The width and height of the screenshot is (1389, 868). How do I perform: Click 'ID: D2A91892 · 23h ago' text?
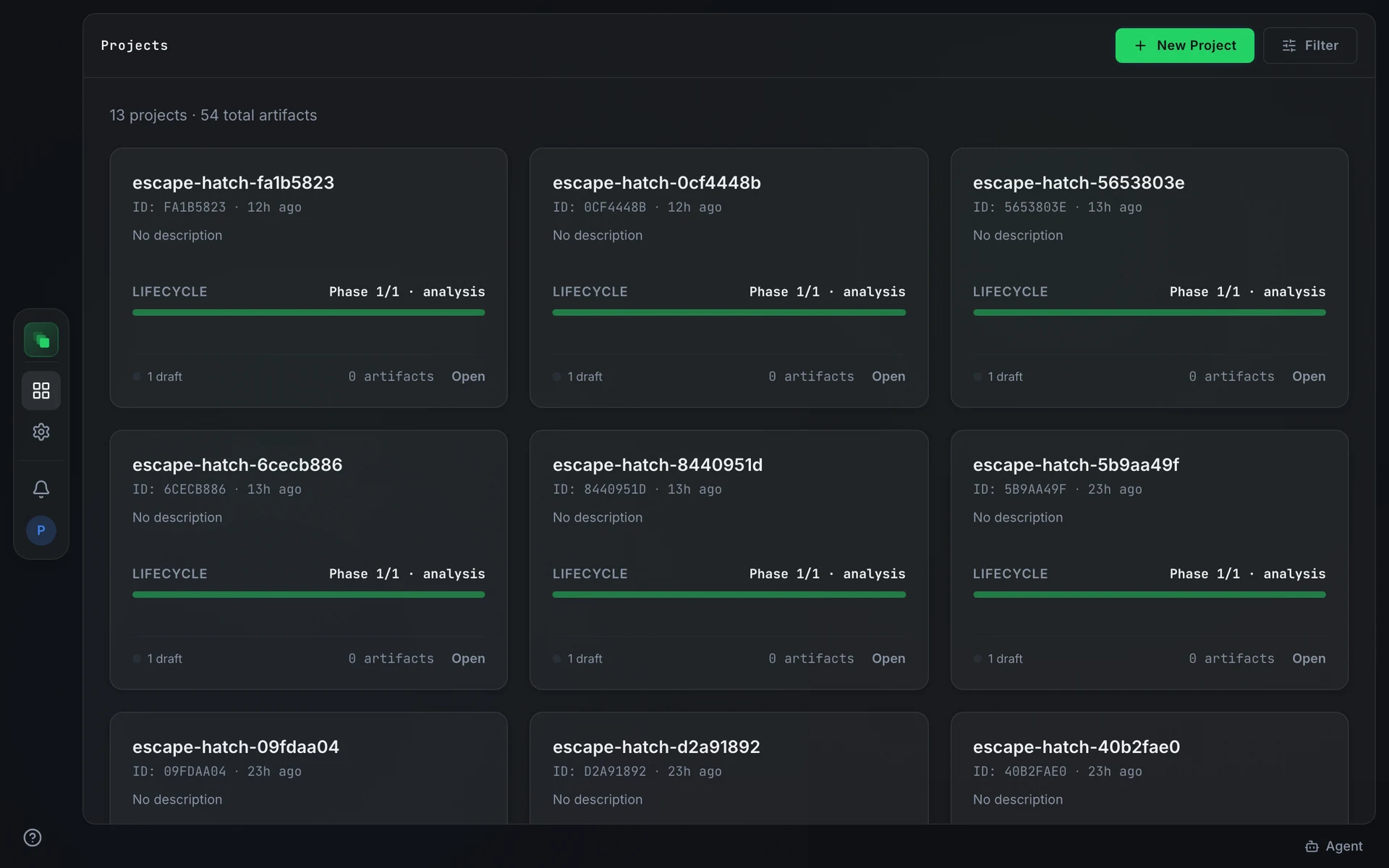tap(637, 771)
